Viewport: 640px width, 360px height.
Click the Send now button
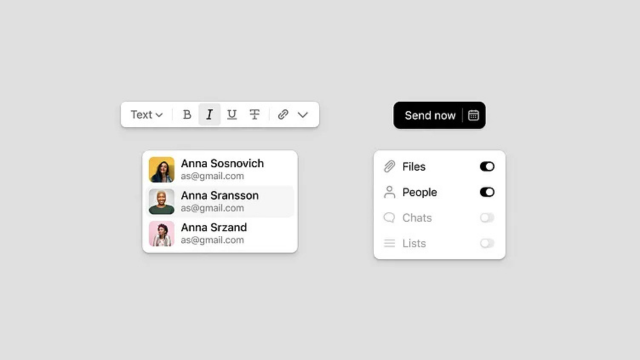(x=430, y=116)
